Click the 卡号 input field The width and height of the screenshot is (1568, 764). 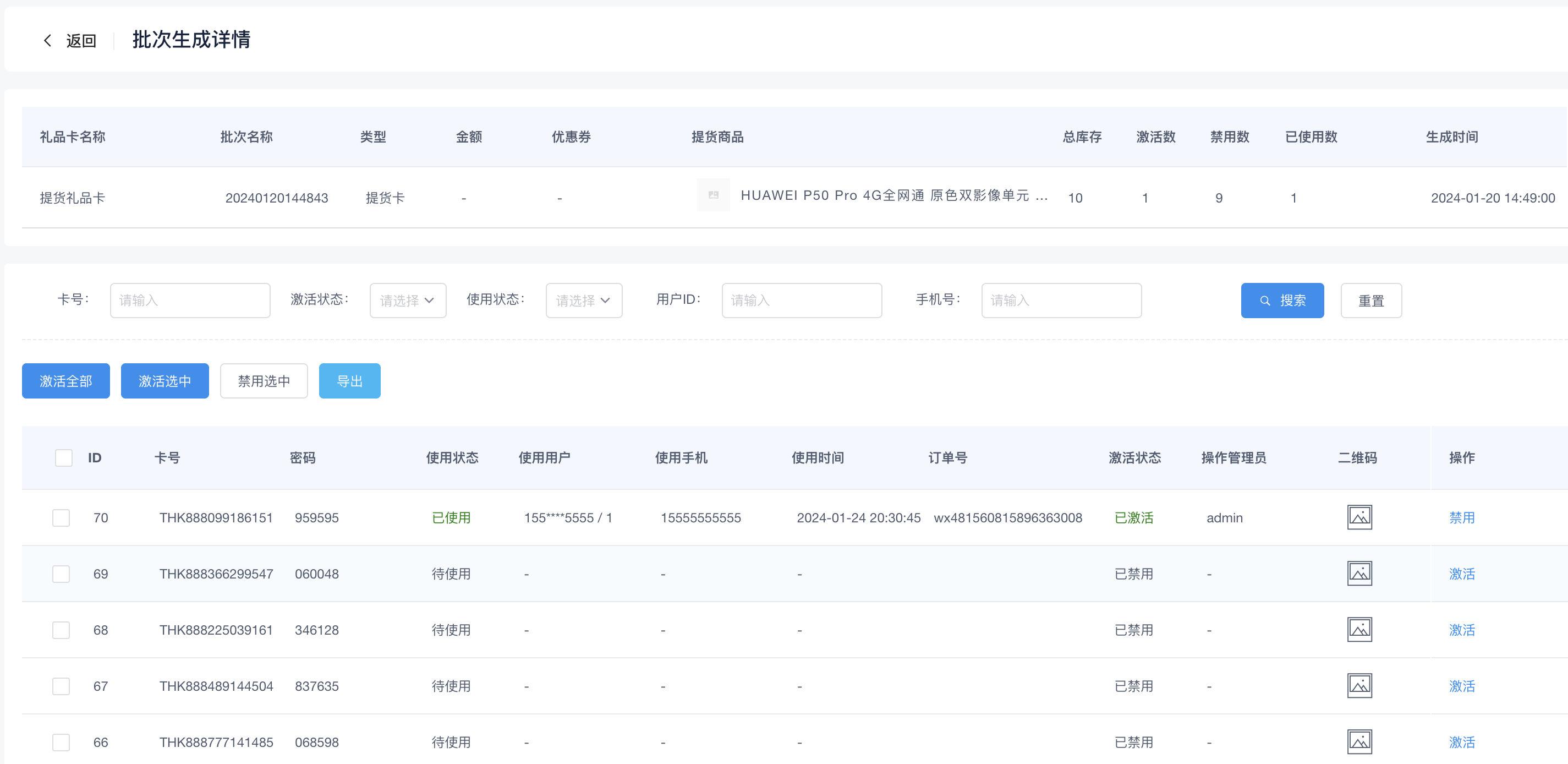(190, 300)
